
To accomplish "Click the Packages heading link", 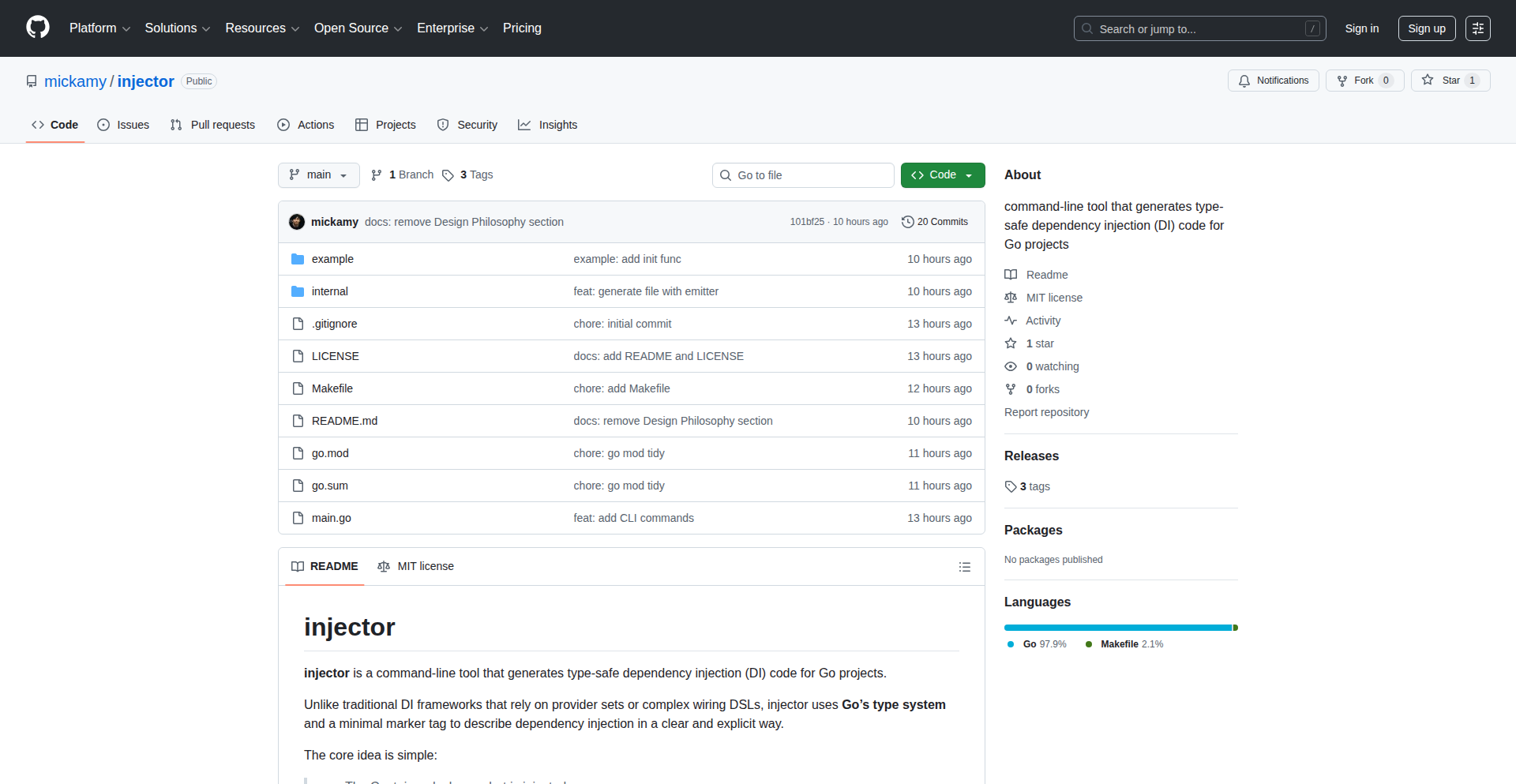I will tap(1033, 530).
